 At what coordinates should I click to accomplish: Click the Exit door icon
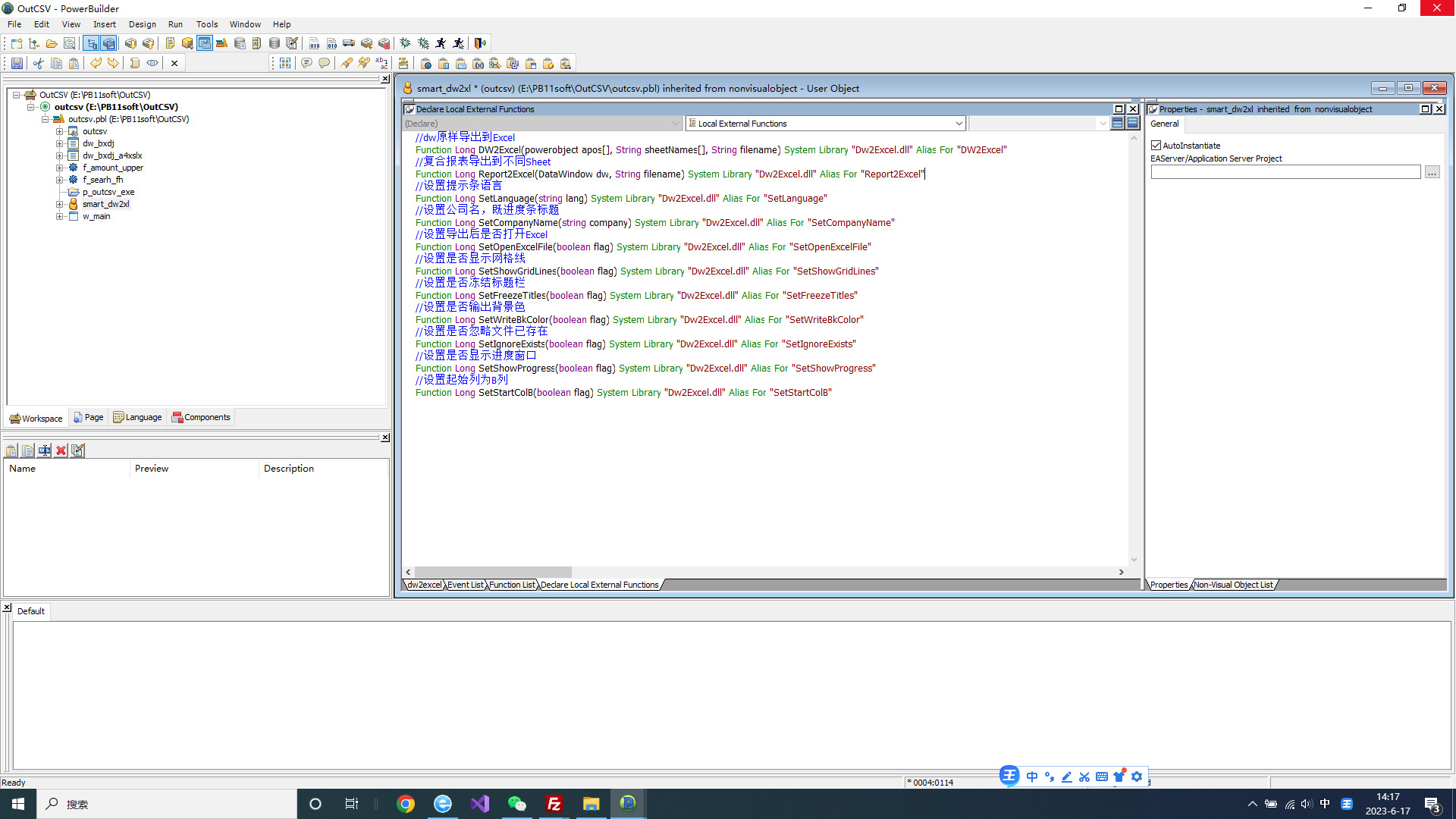pos(480,43)
